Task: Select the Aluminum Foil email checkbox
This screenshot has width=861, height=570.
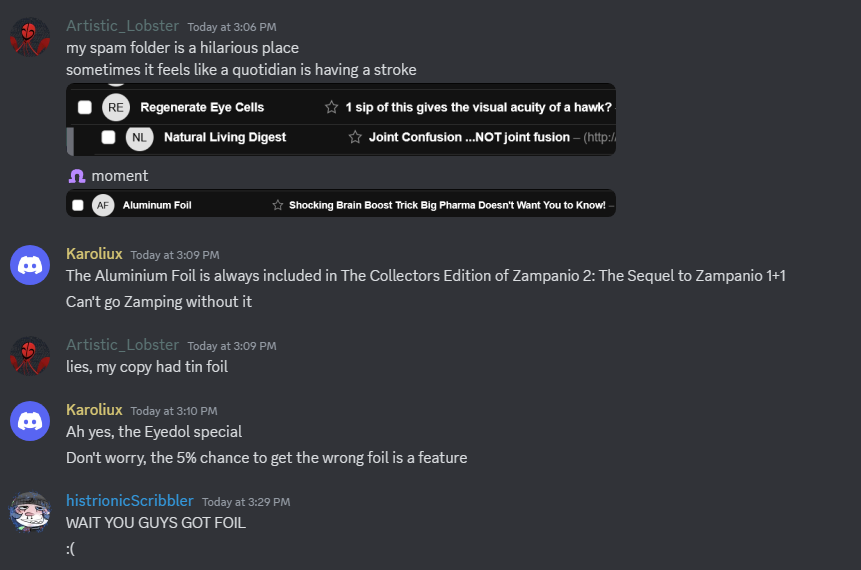Action: 78,205
